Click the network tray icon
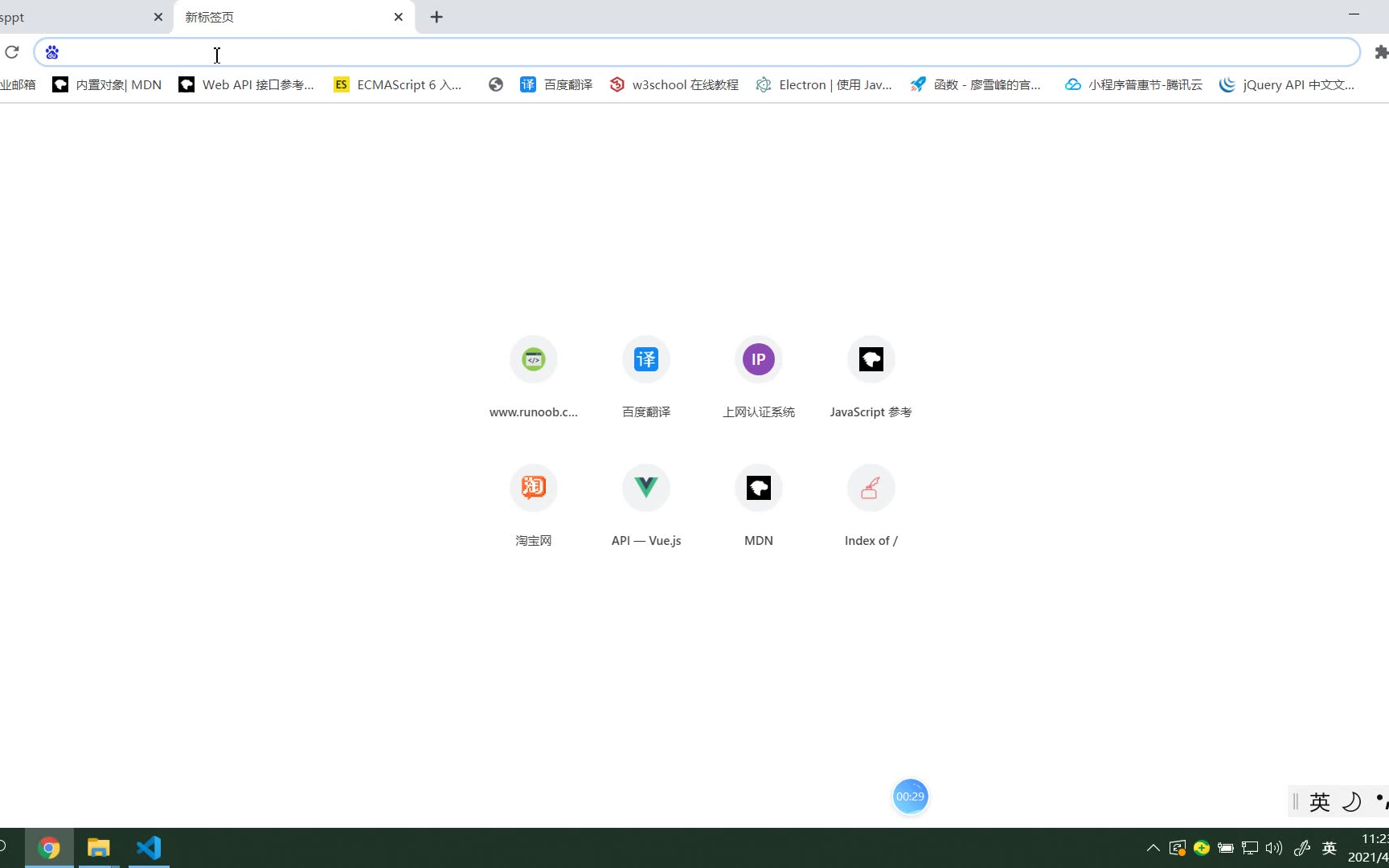 click(1250, 848)
